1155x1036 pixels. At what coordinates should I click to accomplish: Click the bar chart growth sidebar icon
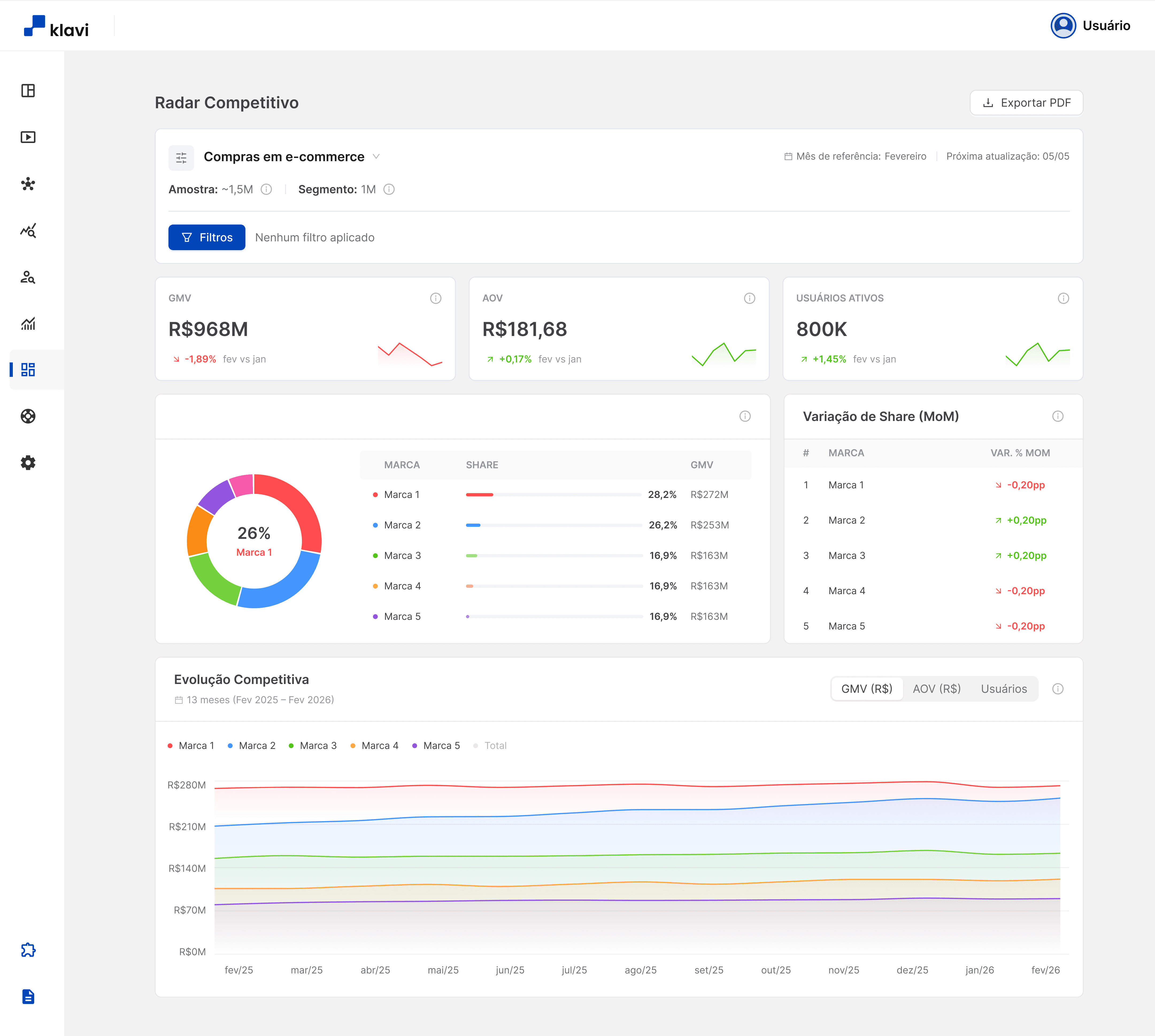tap(28, 323)
